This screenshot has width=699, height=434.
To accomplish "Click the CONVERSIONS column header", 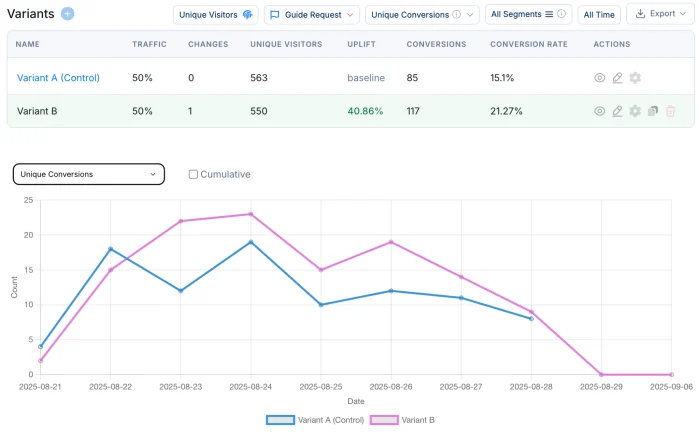I will [x=436, y=44].
